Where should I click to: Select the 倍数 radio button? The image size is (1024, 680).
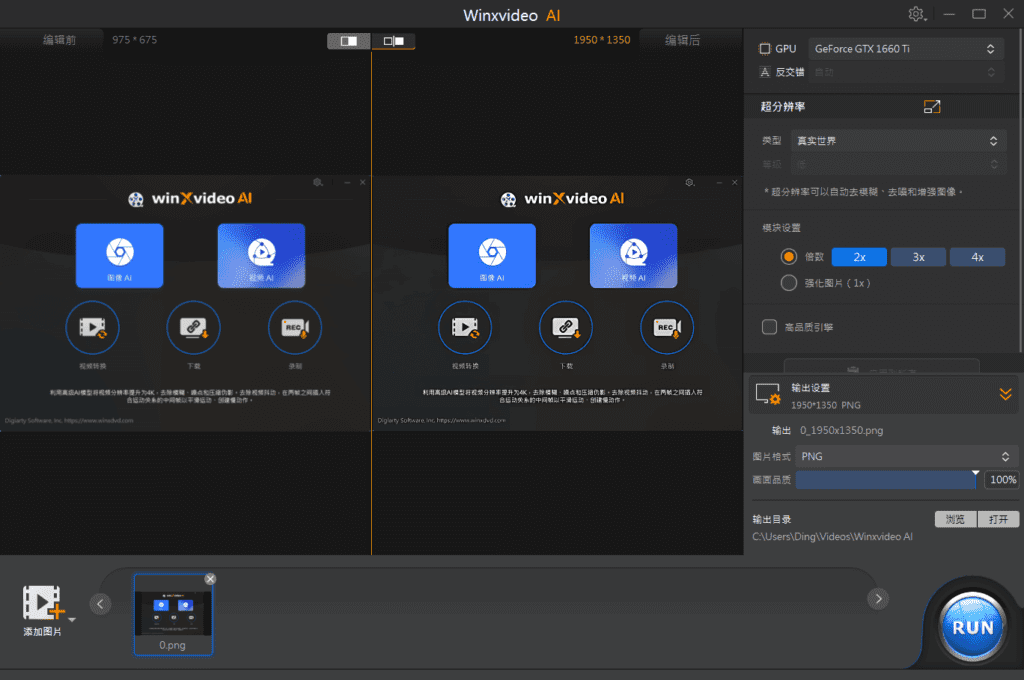click(789, 257)
